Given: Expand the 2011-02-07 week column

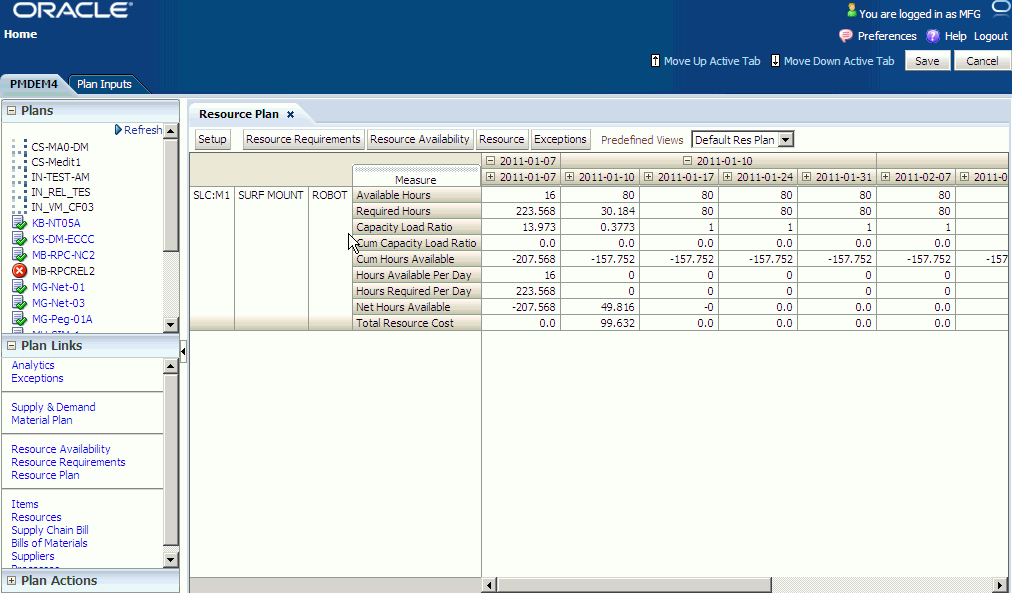Looking at the screenshot, I should 886,177.
